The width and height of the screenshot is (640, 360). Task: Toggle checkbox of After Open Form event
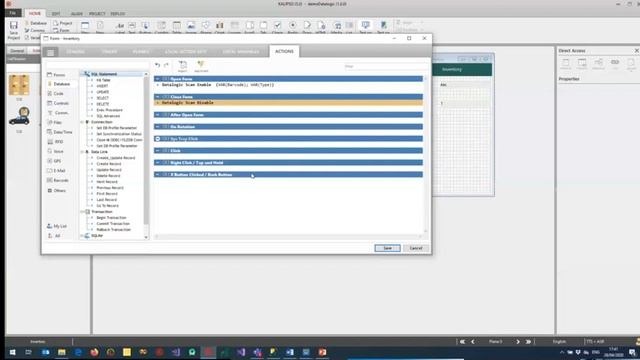[x=166, y=115]
